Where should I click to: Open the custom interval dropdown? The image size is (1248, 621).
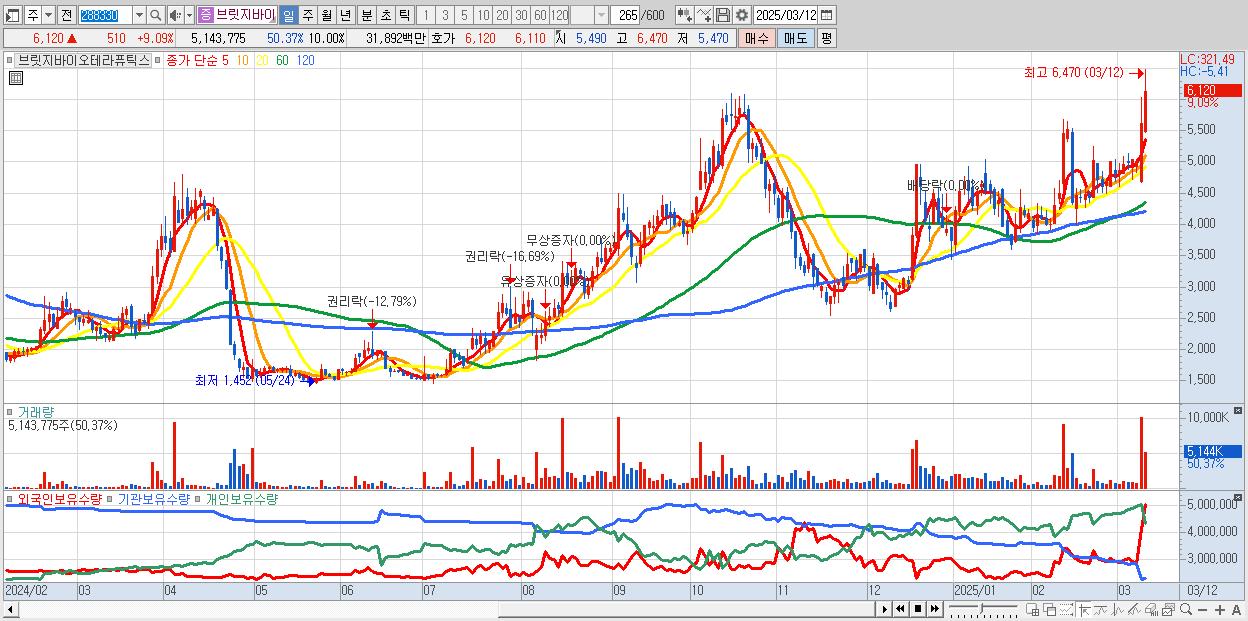pyautogui.click(x=601, y=16)
